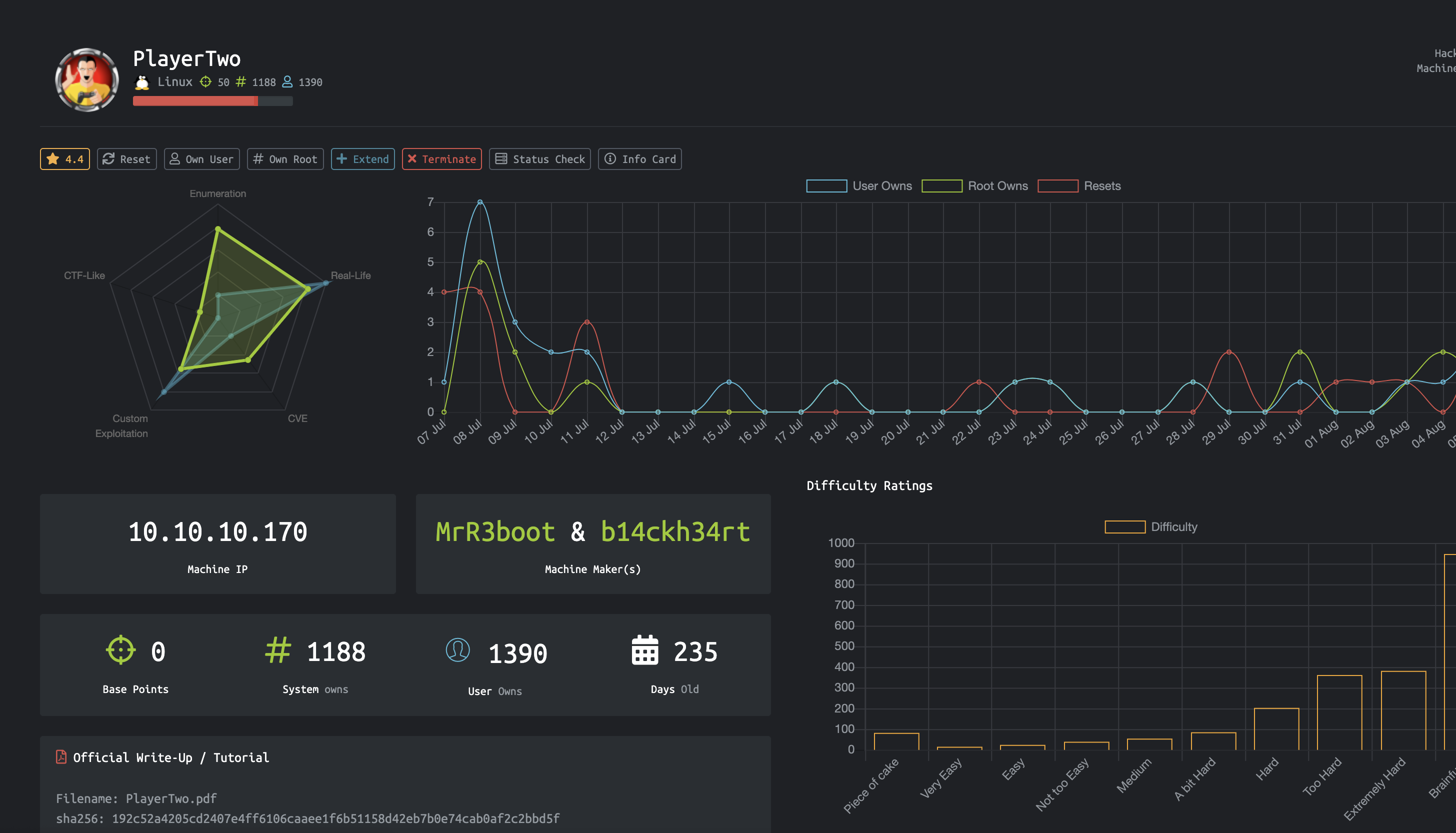This screenshot has height=833, width=1456.
Task: Toggle User Owns series in chart legend
Action: 859,186
